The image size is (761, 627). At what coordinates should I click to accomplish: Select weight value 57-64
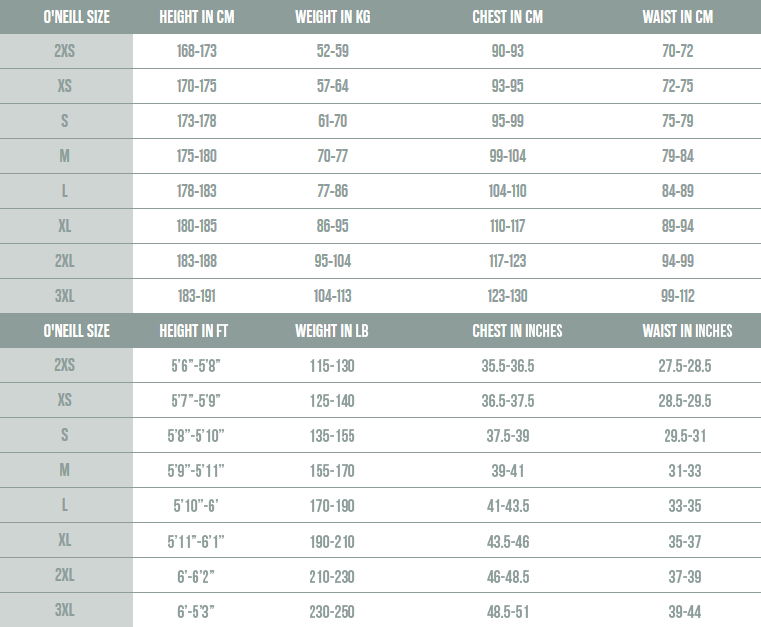(x=332, y=86)
